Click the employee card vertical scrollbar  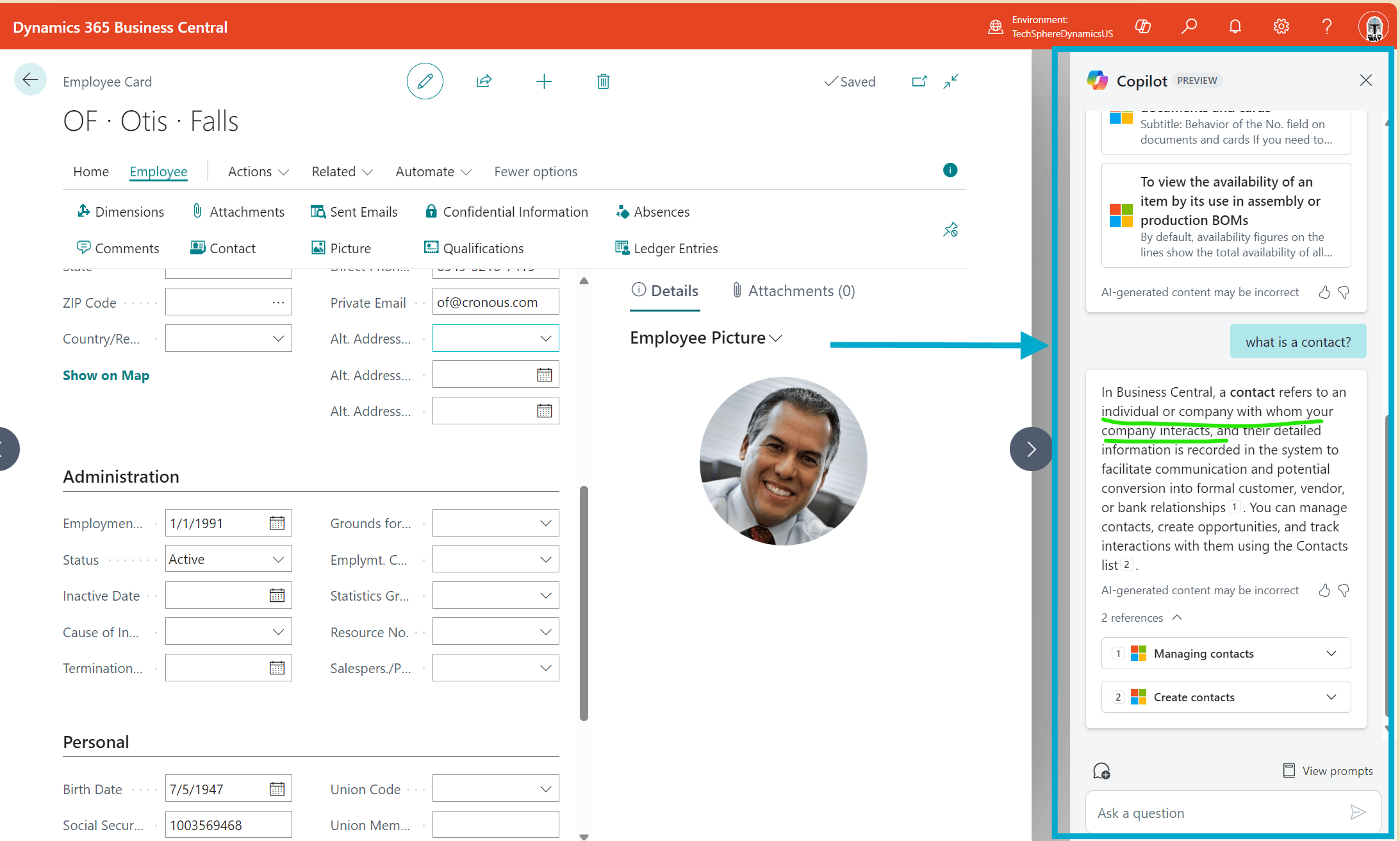click(x=584, y=603)
